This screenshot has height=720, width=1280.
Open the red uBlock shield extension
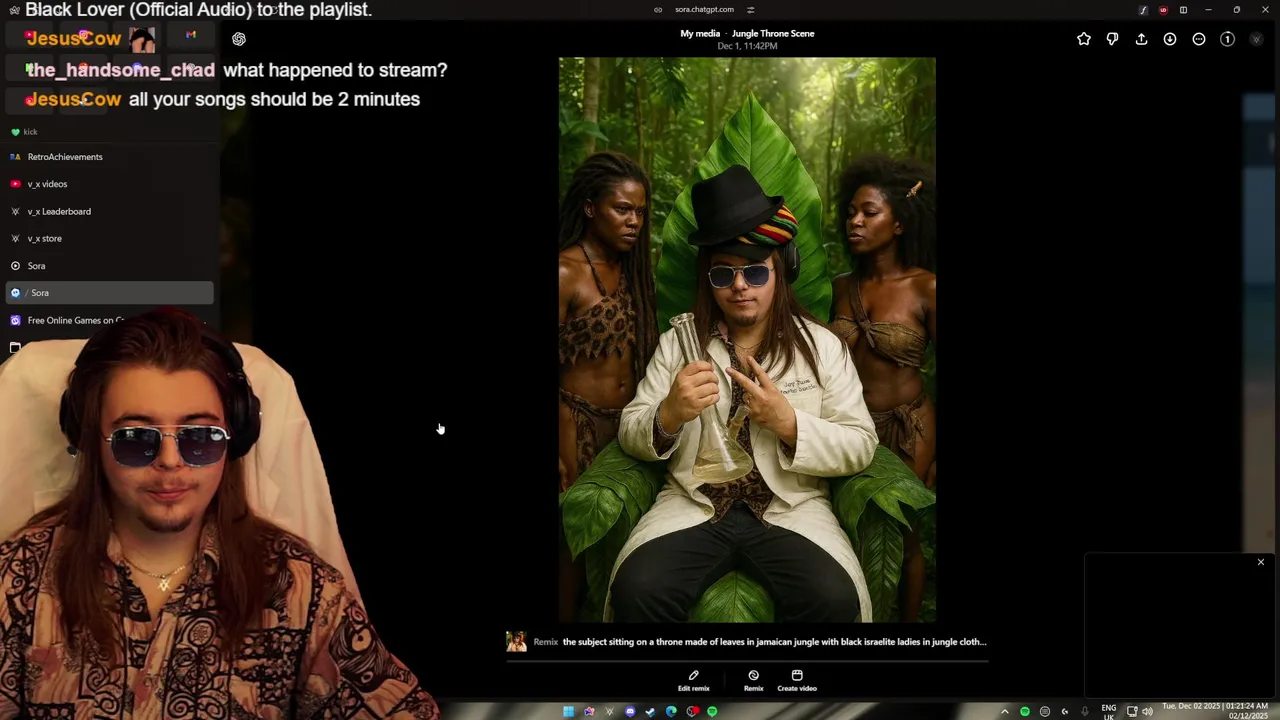pyautogui.click(x=1163, y=10)
